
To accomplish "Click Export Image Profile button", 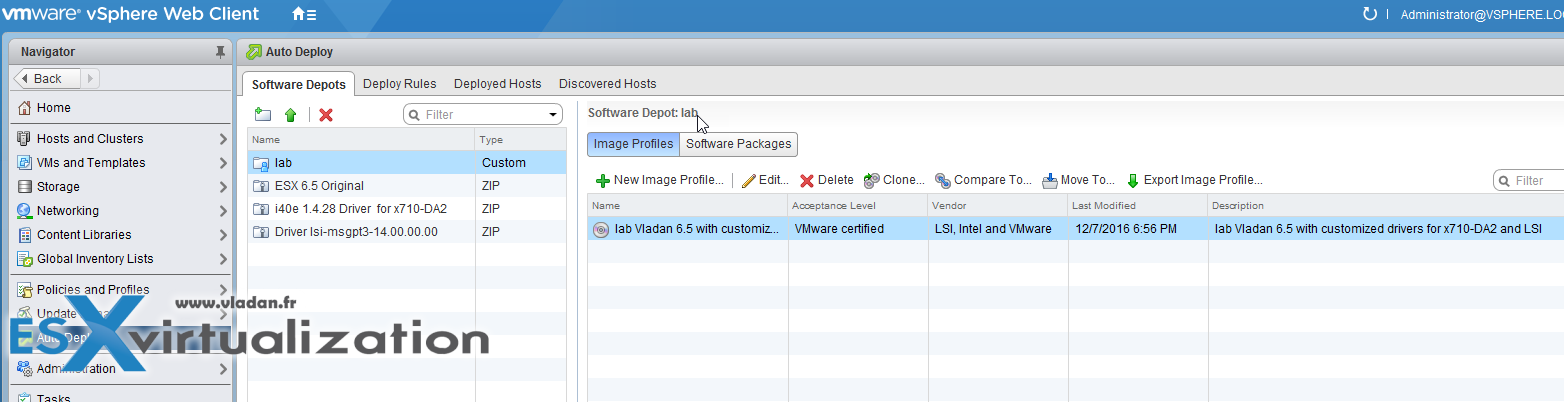I will click(x=1194, y=180).
